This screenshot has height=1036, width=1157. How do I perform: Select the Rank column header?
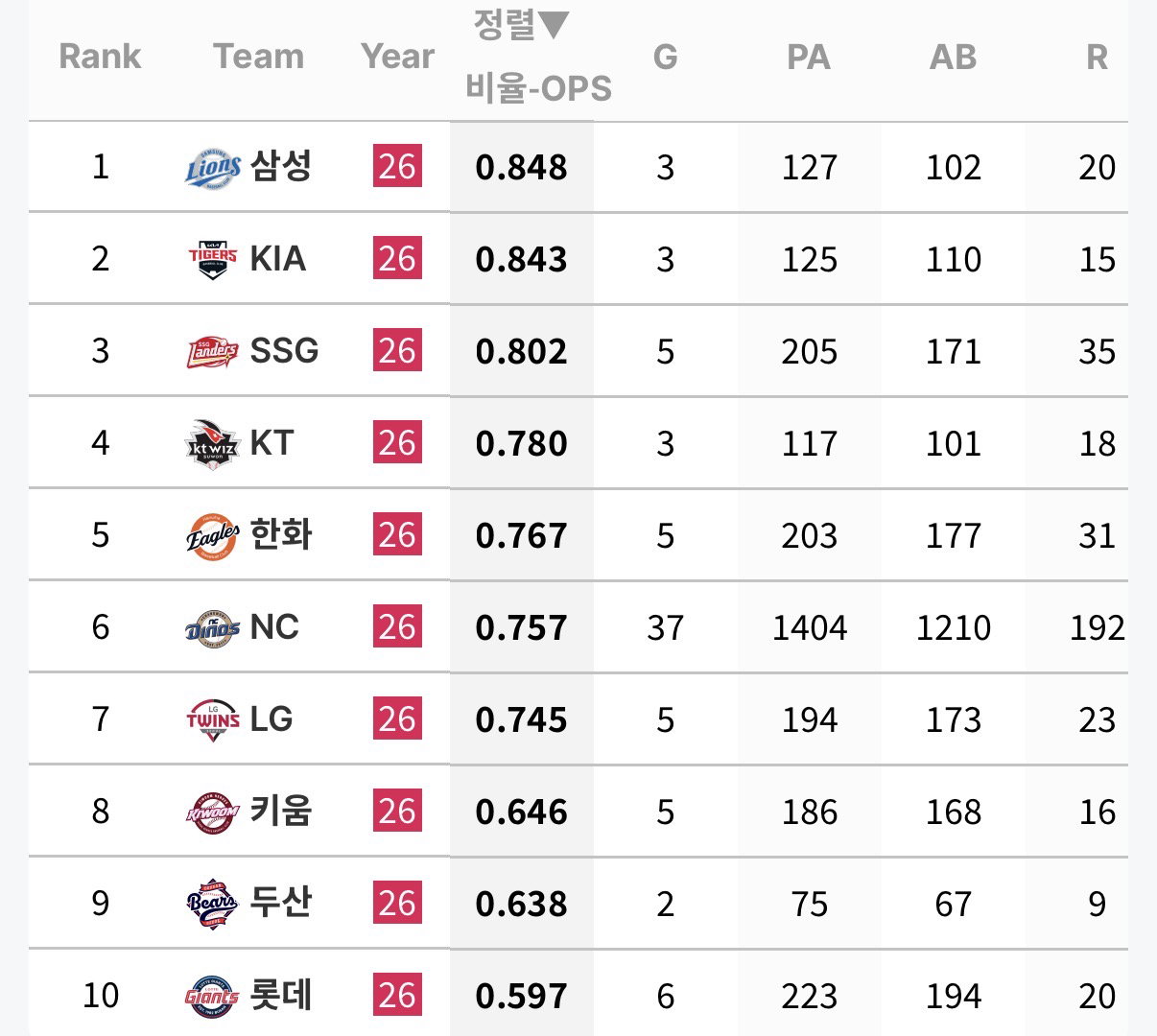click(x=100, y=57)
